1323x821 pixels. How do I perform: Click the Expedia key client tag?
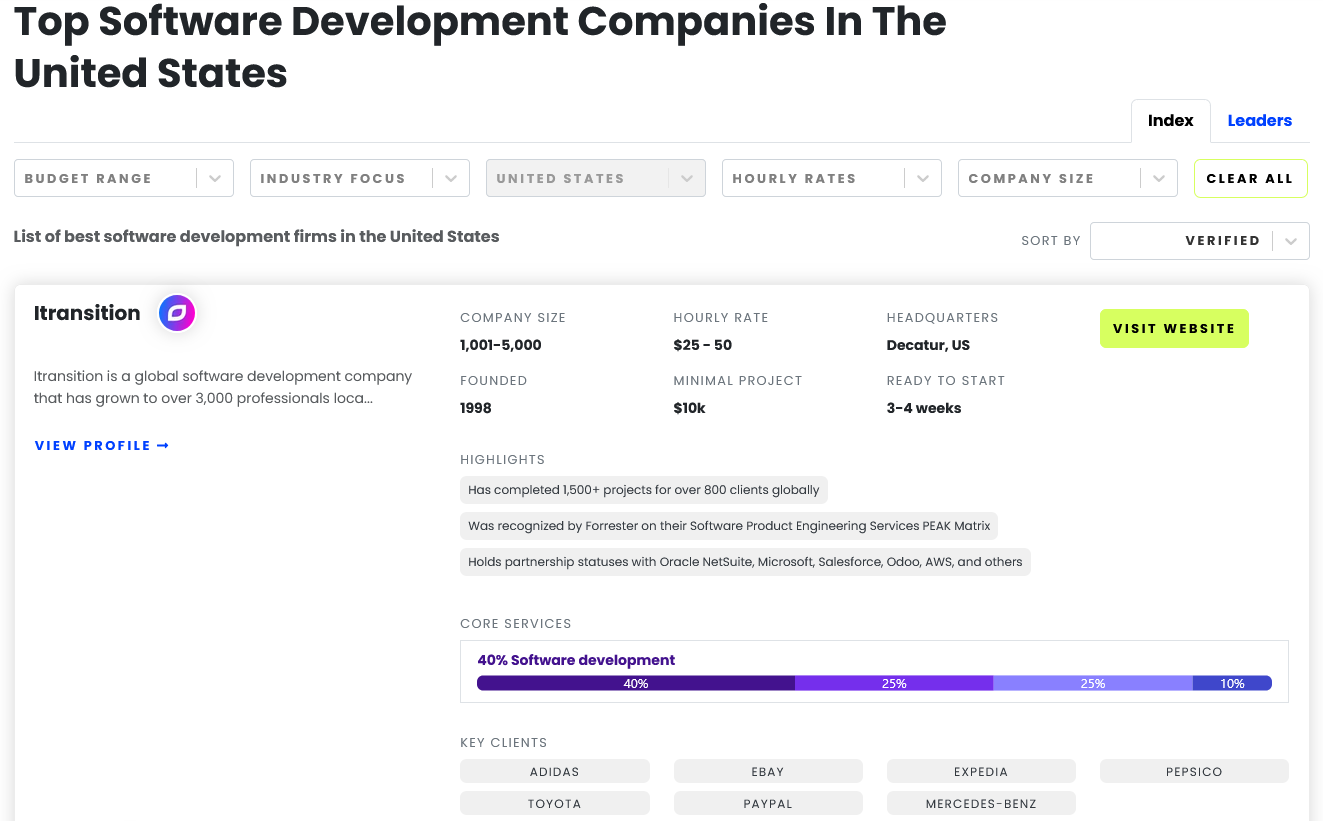[x=981, y=771]
